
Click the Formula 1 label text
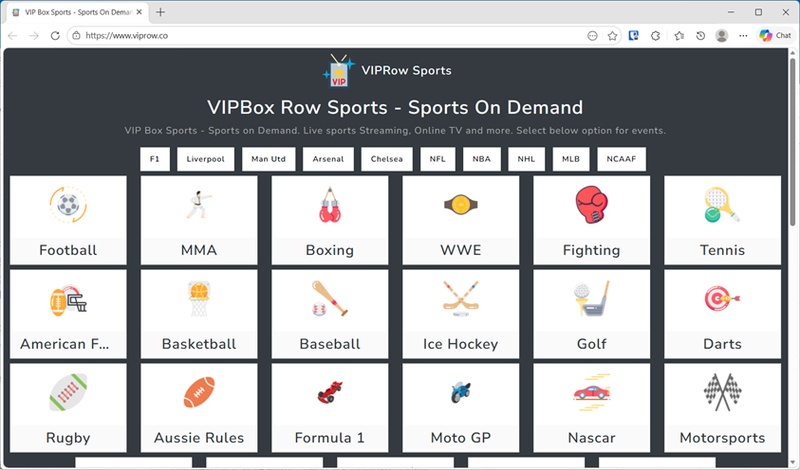click(330, 438)
